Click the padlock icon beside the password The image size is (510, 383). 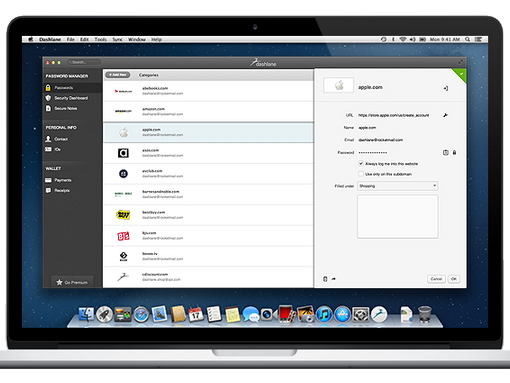pyautogui.click(x=454, y=153)
